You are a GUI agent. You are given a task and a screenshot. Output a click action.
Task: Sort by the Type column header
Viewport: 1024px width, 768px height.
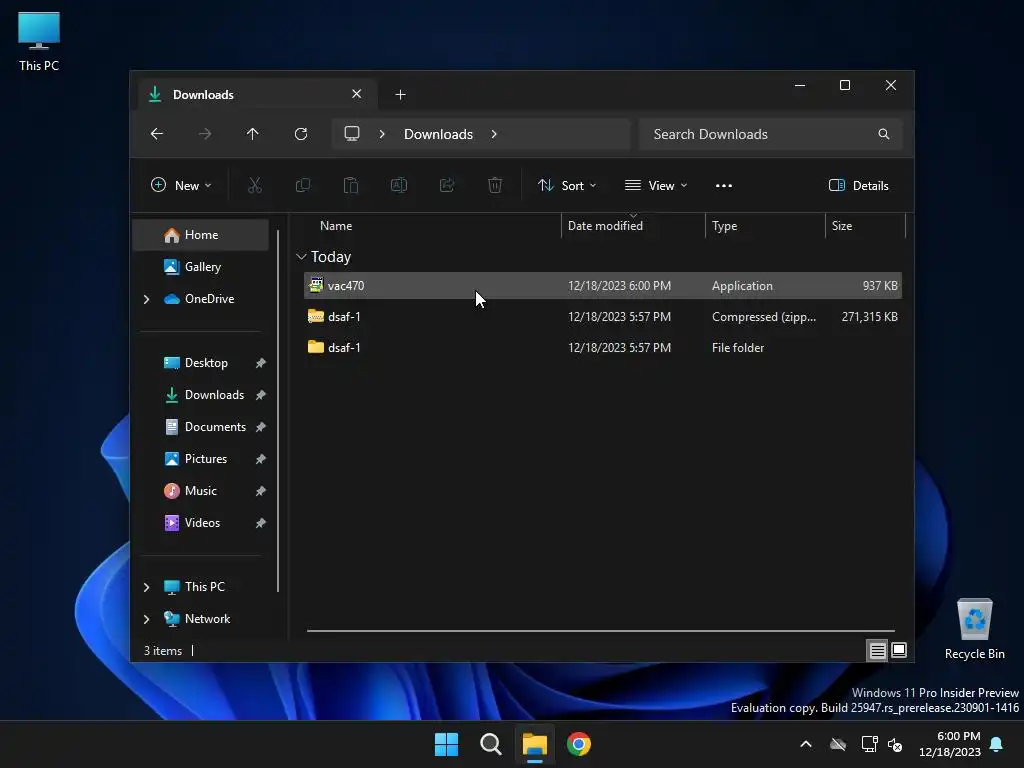(765, 226)
